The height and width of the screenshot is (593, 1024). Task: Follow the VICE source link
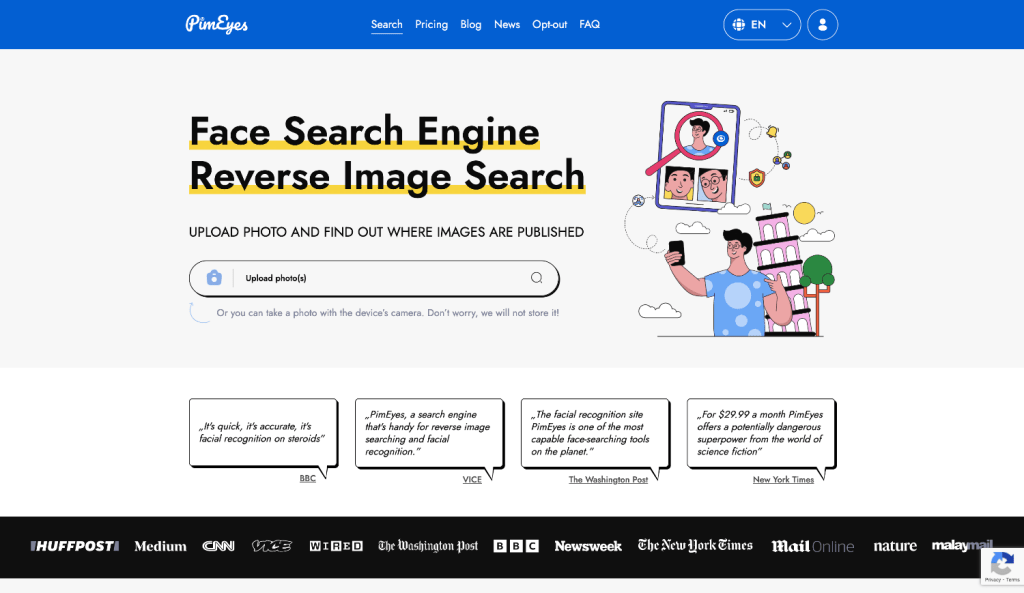click(x=472, y=479)
